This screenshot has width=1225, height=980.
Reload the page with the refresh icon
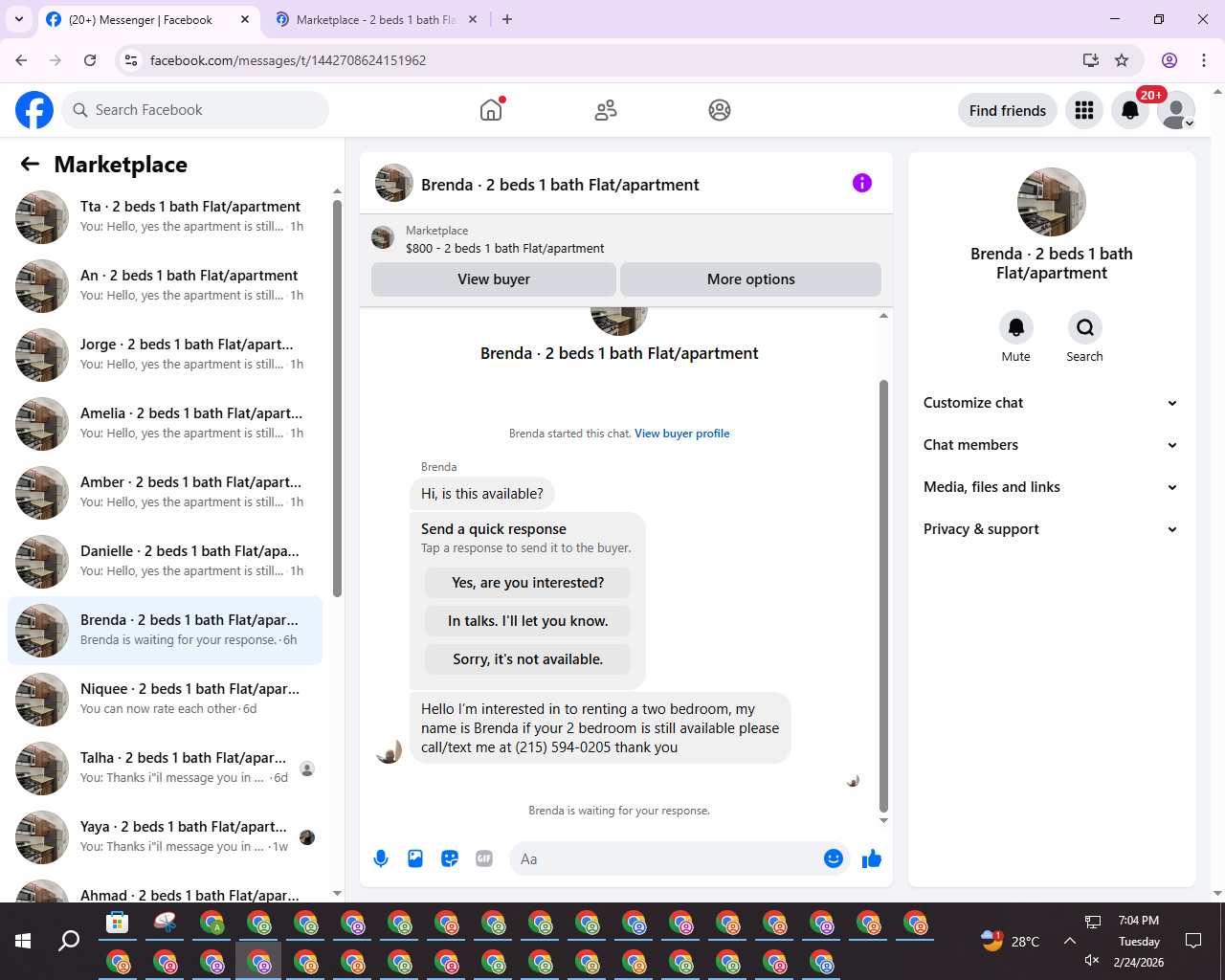[x=90, y=60]
